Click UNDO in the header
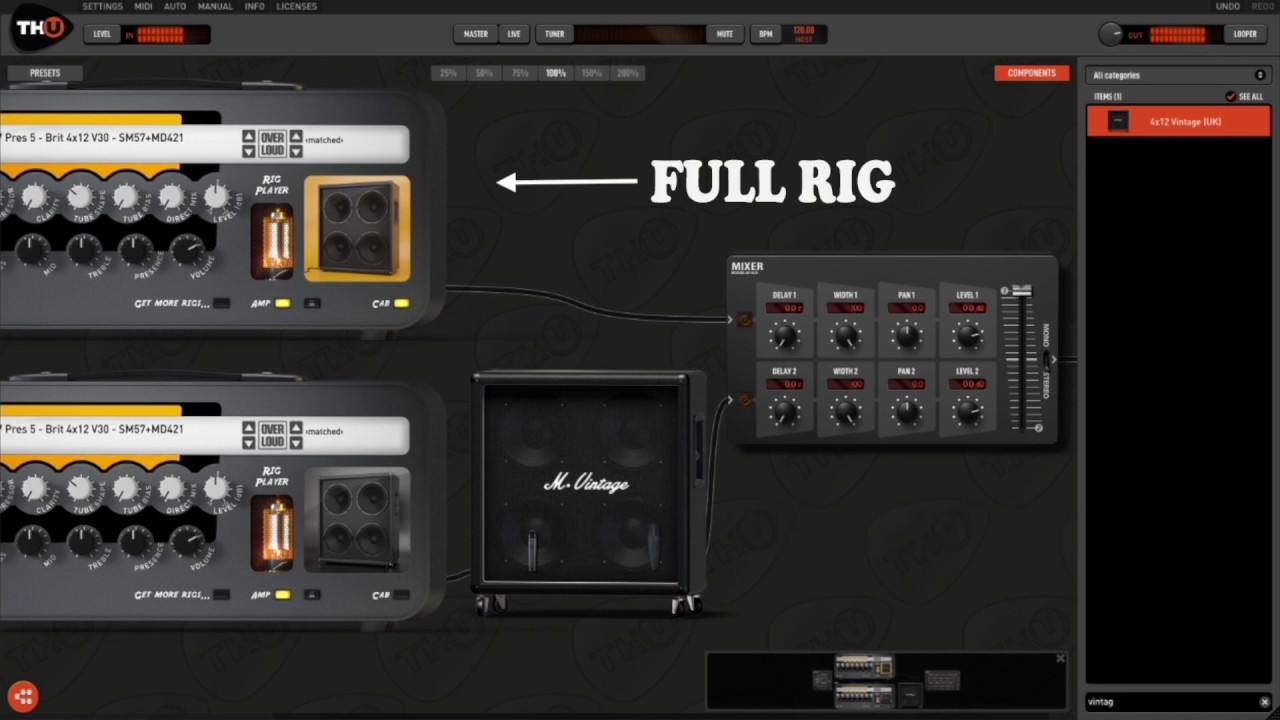The height and width of the screenshot is (720, 1280). 1227,6
